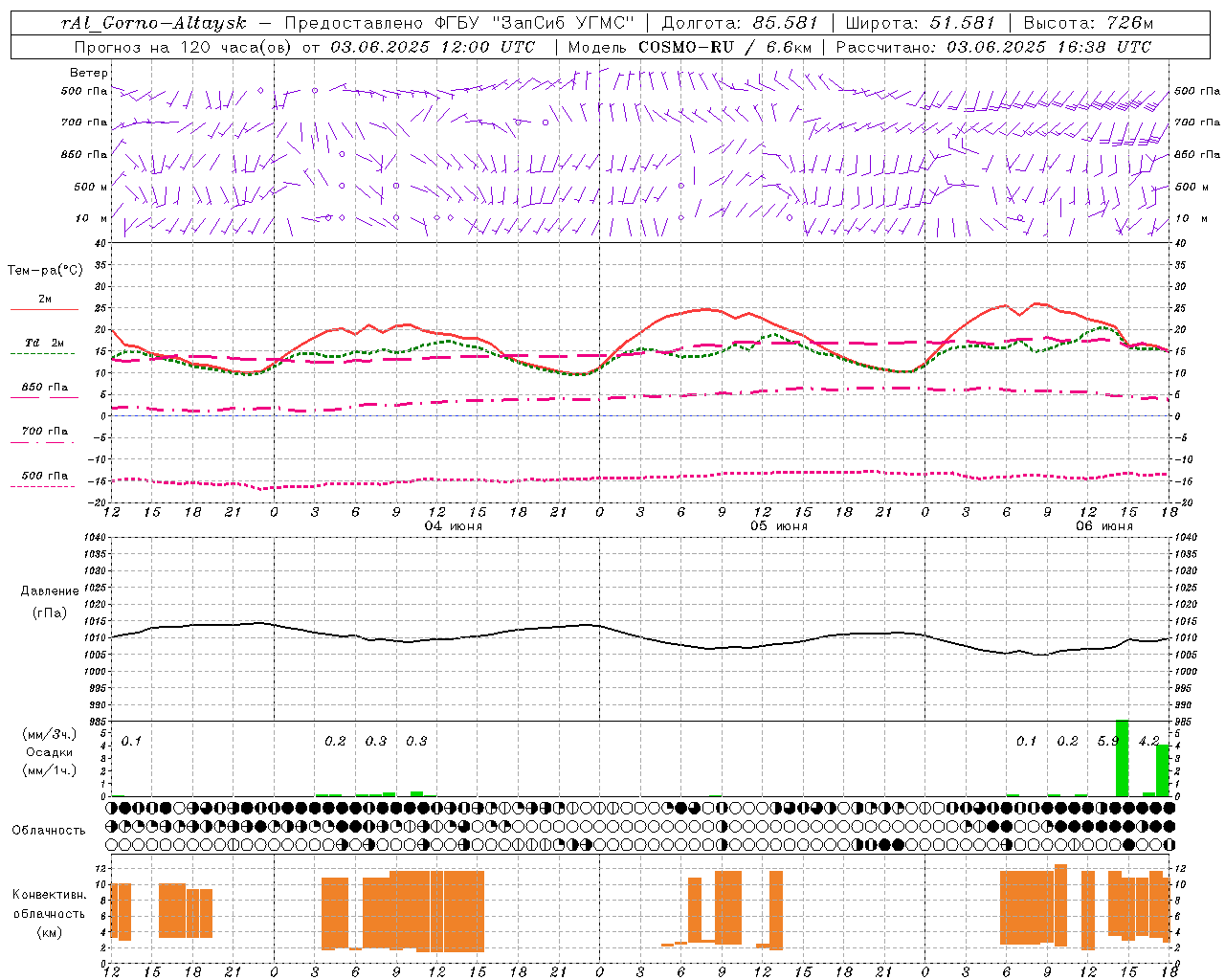Click the 700 гПа temperature legend entry

click(x=44, y=434)
